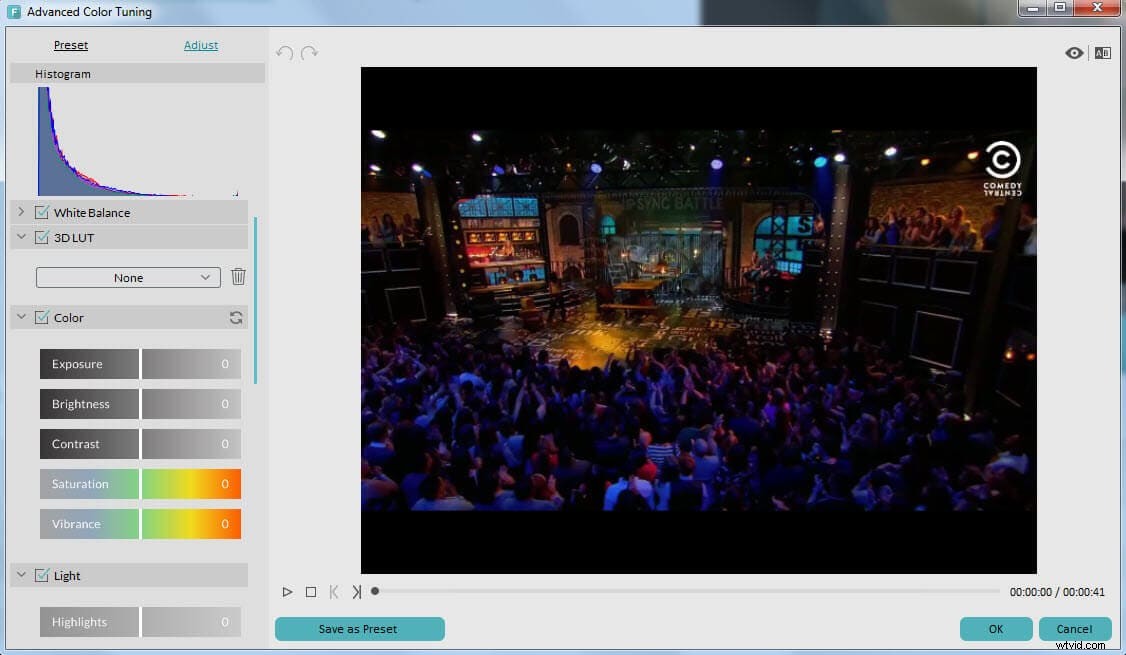This screenshot has height=655, width=1126.
Task: Click the Save as Preset button
Action: [360, 629]
